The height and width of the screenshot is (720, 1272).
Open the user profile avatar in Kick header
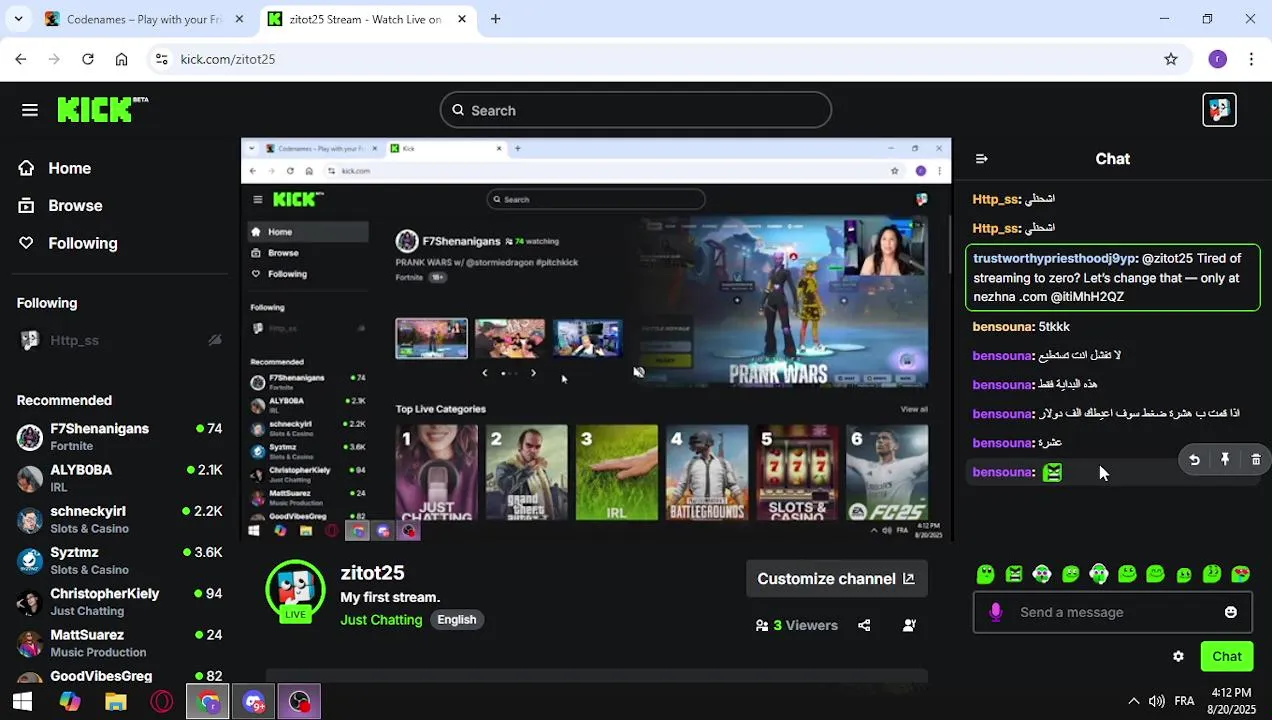(1219, 110)
